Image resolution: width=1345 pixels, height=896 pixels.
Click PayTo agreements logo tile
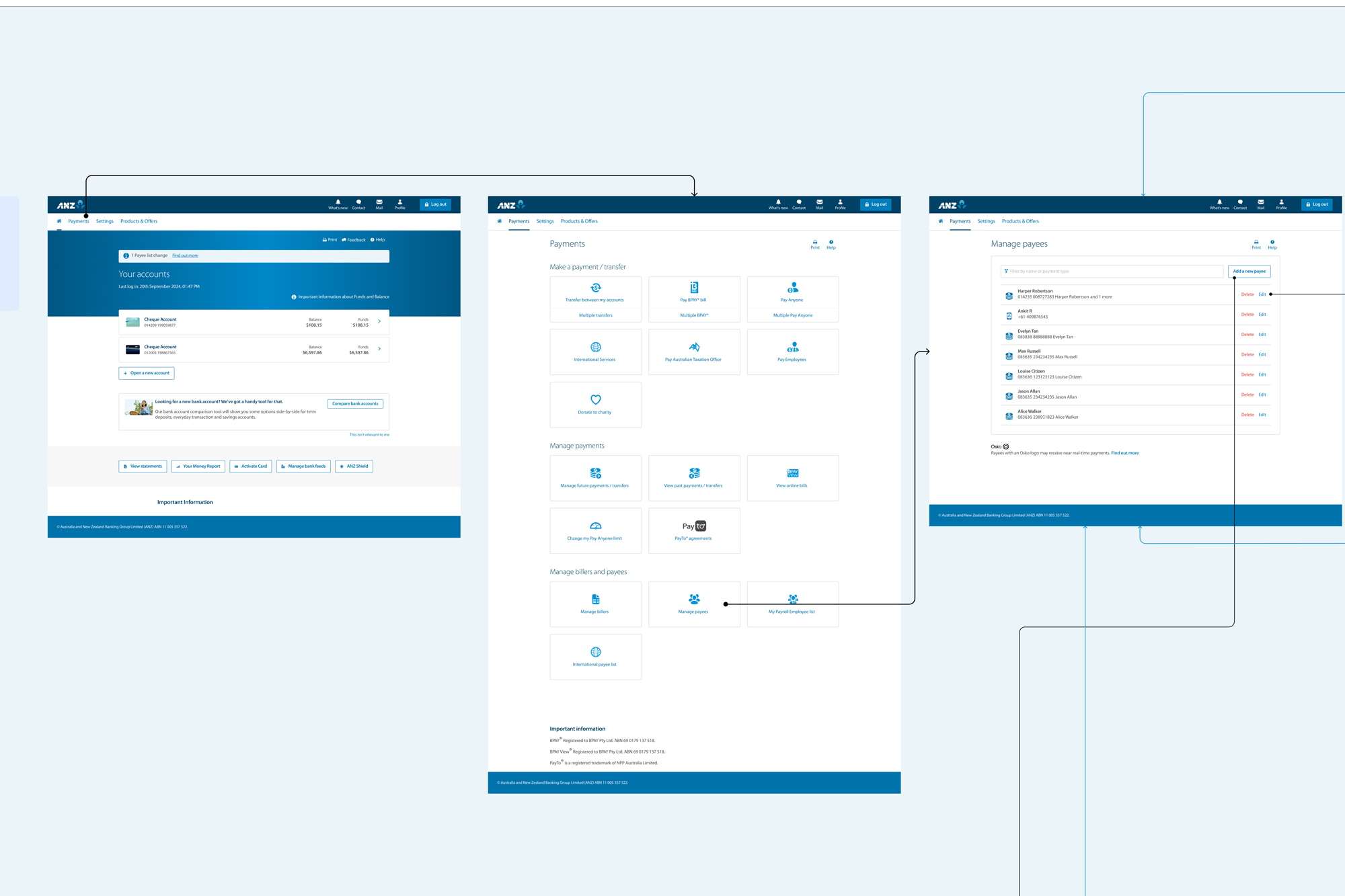[x=693, y=527]
